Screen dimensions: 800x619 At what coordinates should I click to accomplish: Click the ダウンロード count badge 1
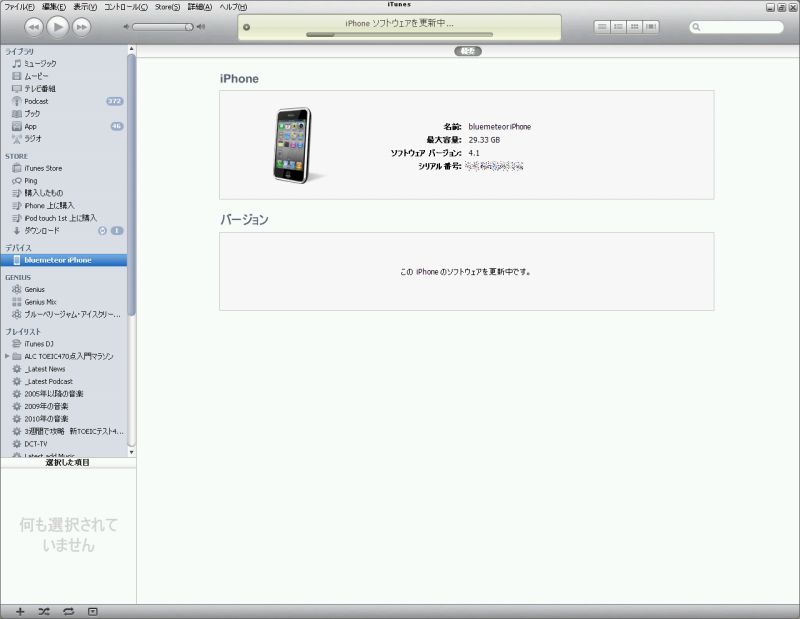[x=117, y=231]
